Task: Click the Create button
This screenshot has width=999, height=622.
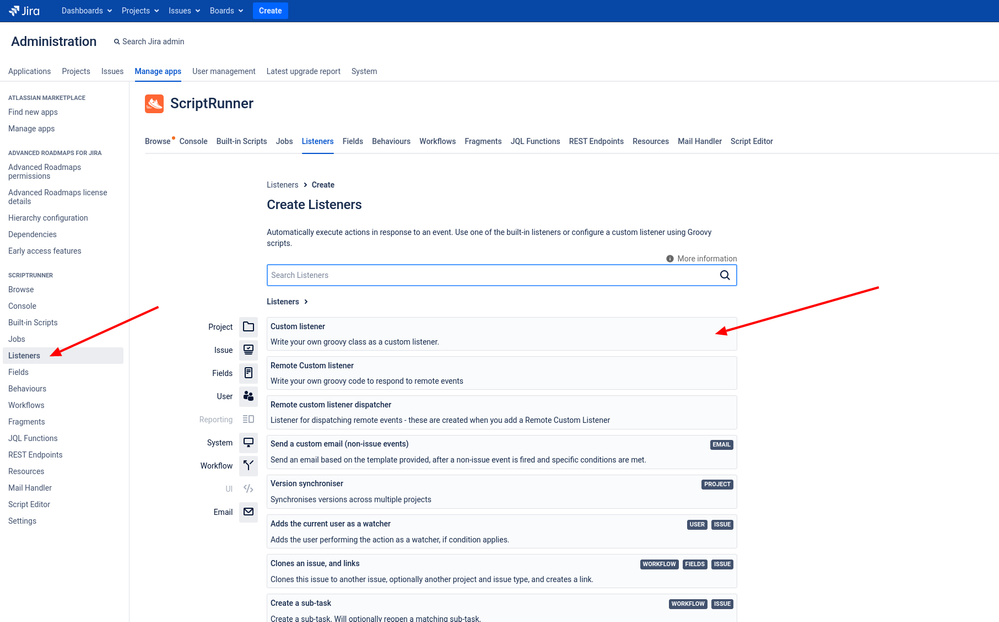Action: point(269,10)
